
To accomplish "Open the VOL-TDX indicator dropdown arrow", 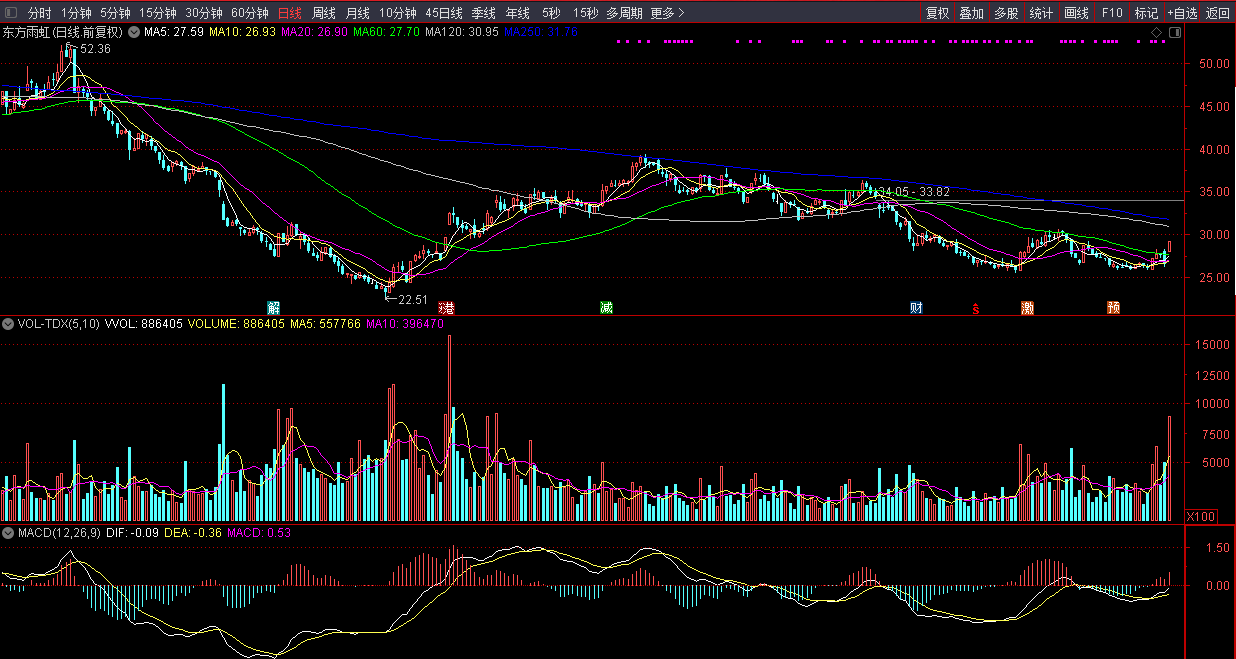I will click(9, 324).
